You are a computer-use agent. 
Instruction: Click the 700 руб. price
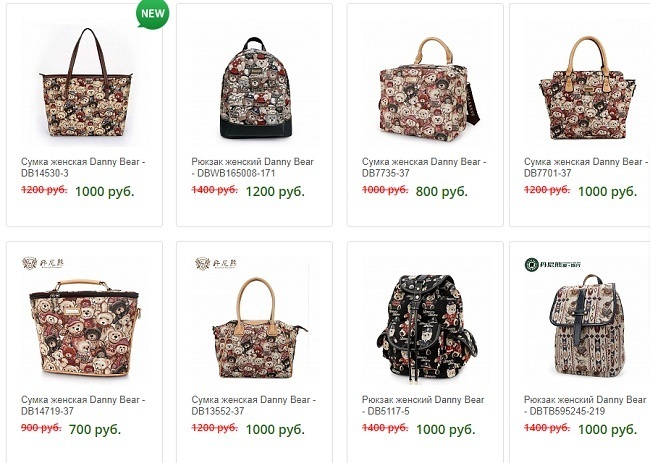pos(98,429)
